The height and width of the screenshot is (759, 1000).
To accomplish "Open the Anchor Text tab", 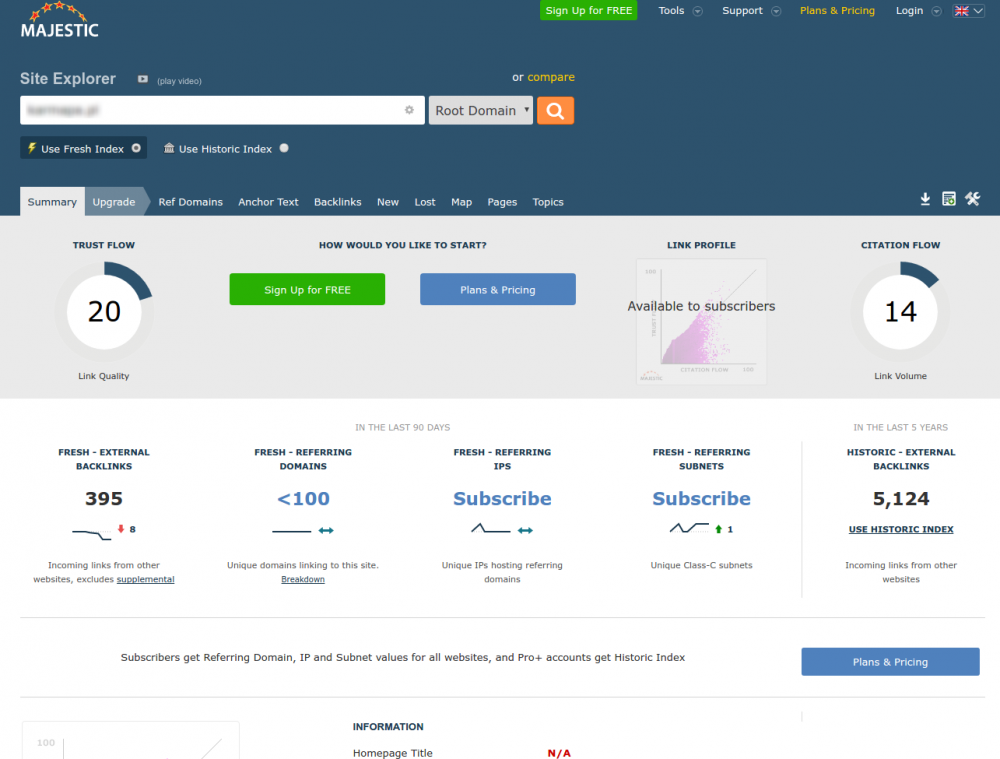I will pos(268,202).
